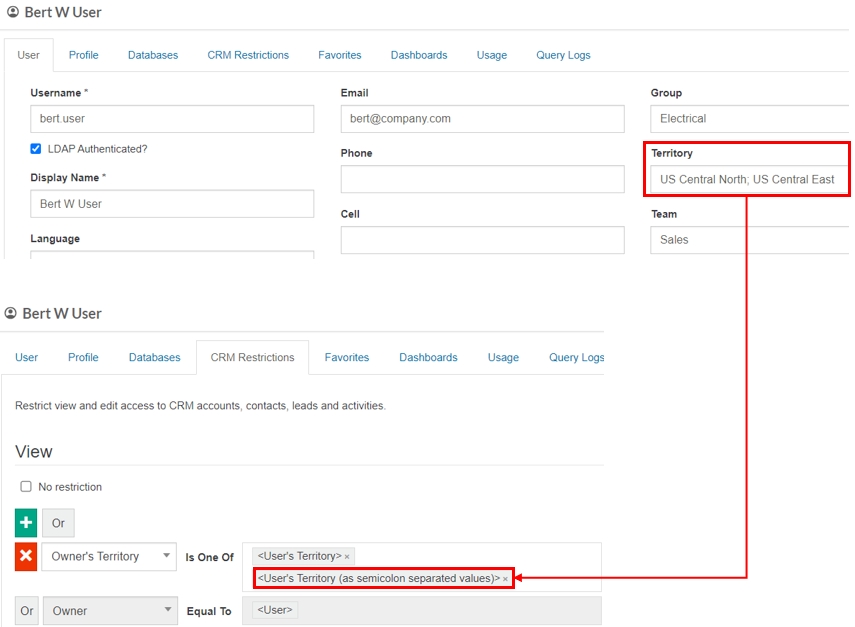Remove the <User's Territory> tag
Image resolution: width=855 pixels, height=627 pixels.
click(x=347, y=556)
